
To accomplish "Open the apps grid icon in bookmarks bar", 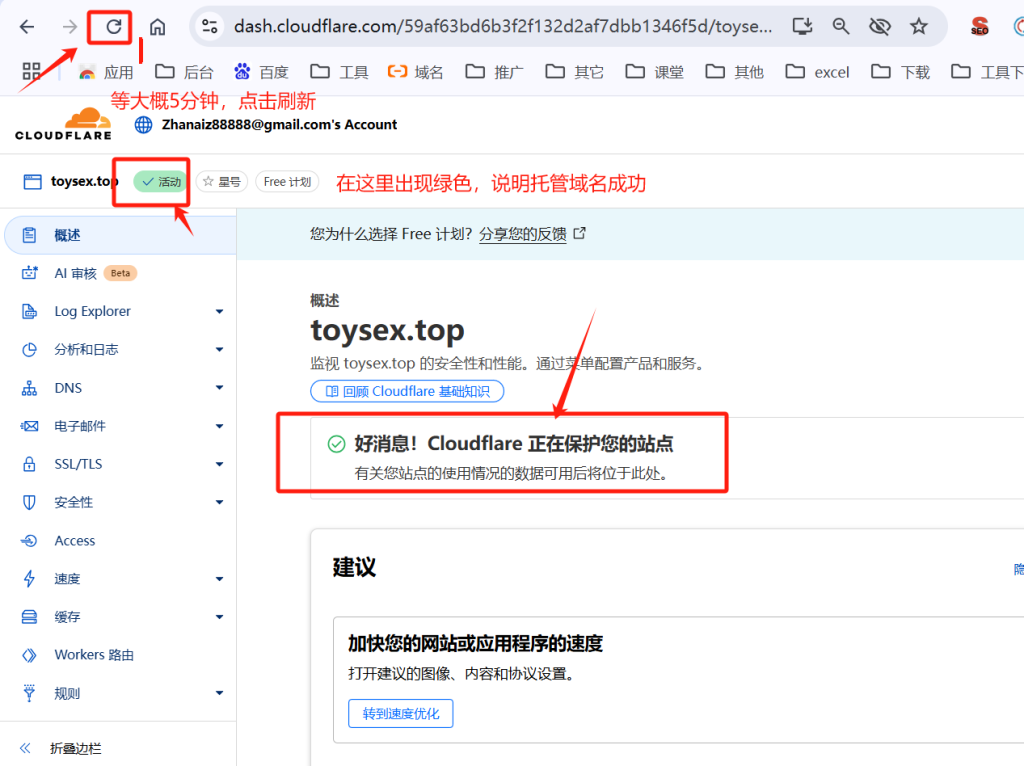I will pos(31,71).
